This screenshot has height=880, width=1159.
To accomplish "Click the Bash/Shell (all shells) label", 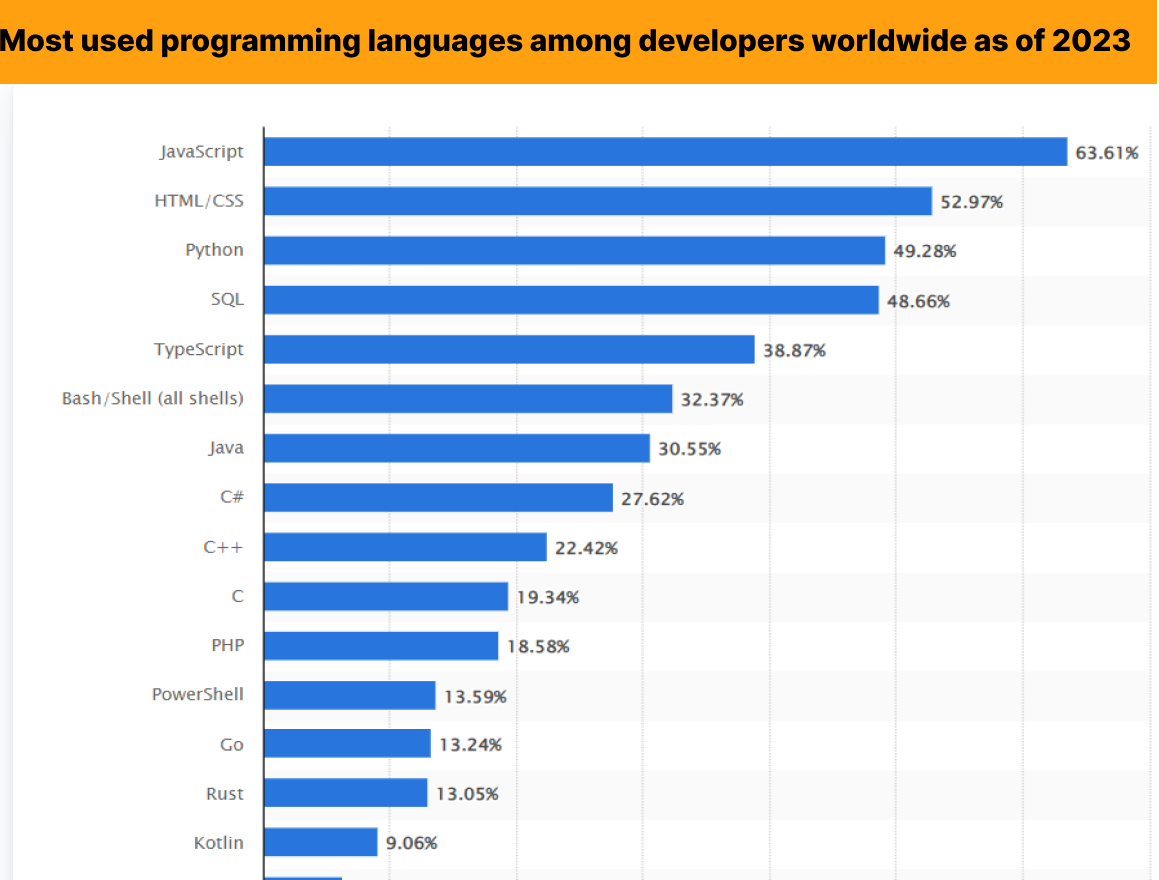I will click(x=152, y=399).
